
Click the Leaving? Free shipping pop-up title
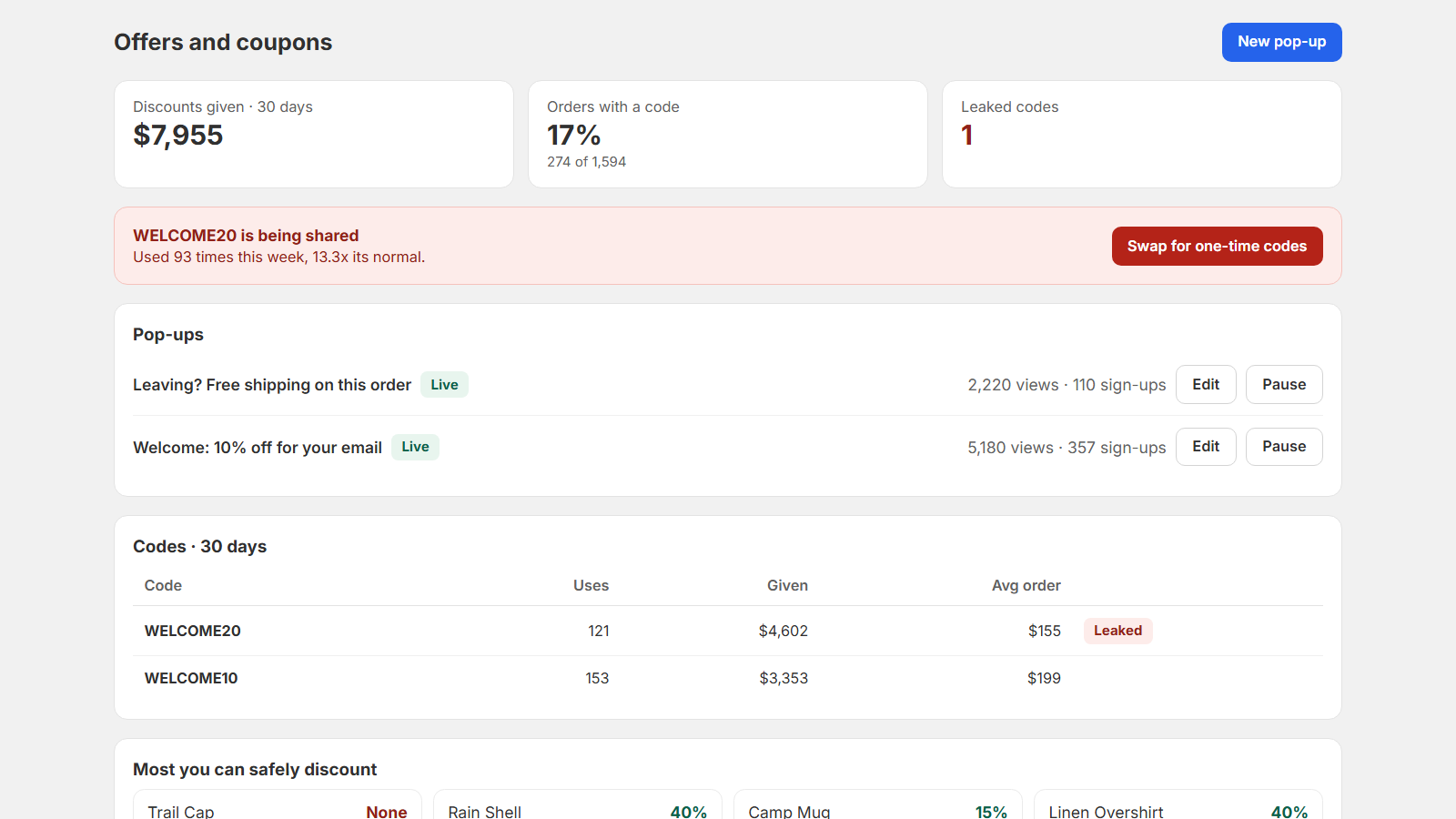[272, 385]
